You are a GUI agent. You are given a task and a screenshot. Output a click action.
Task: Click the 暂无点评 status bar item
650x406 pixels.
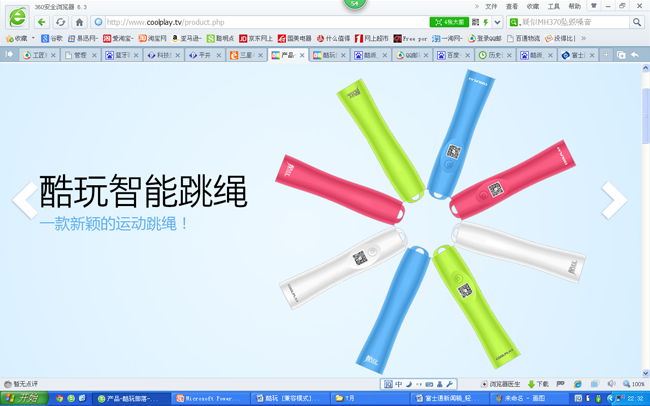coord(21,384)
